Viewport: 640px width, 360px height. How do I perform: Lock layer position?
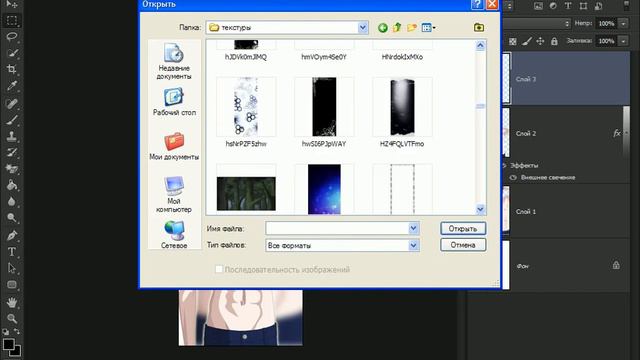540,41
